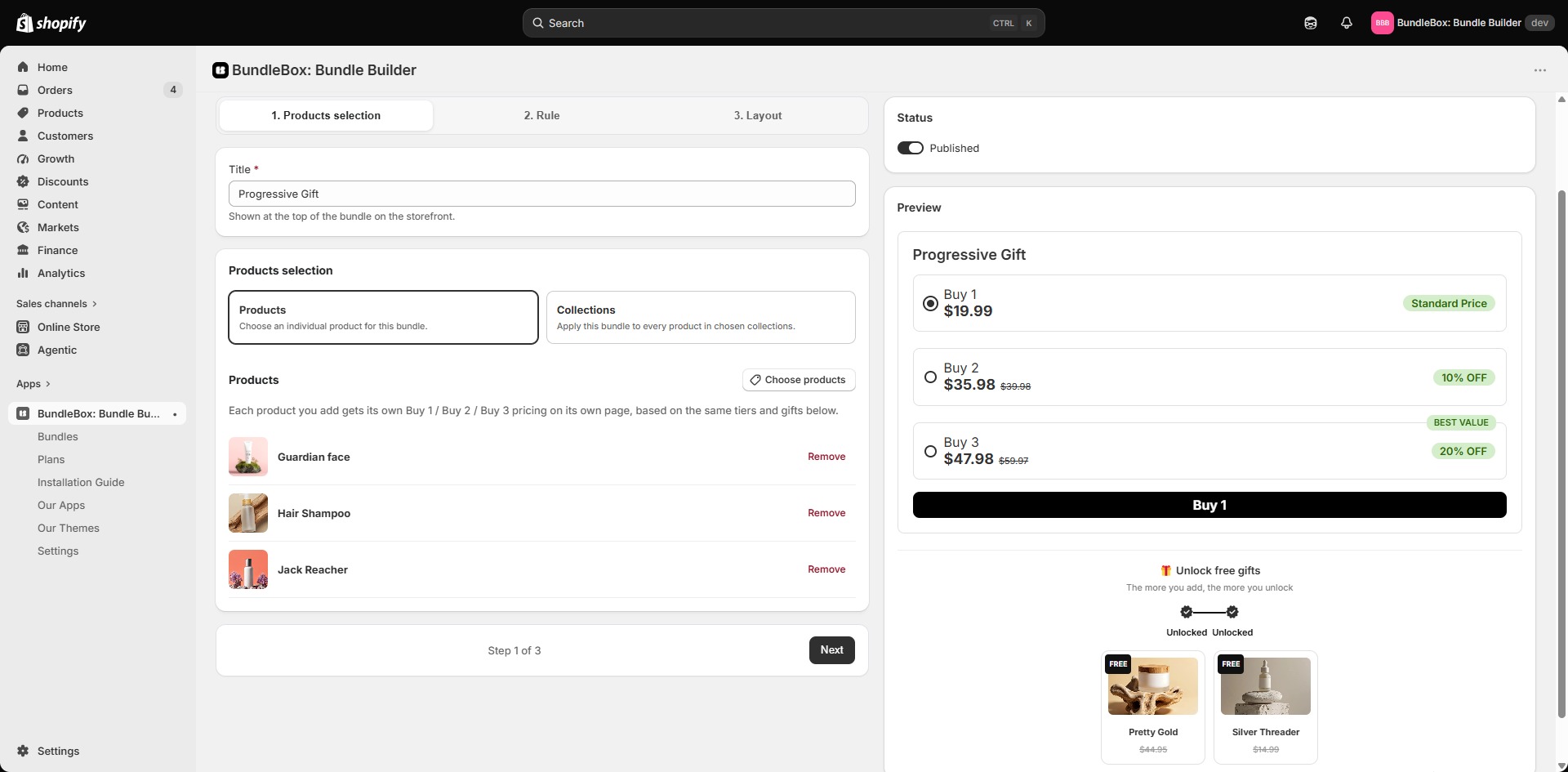Click the Guardian face product thumbnail

(x=248, y=457)
